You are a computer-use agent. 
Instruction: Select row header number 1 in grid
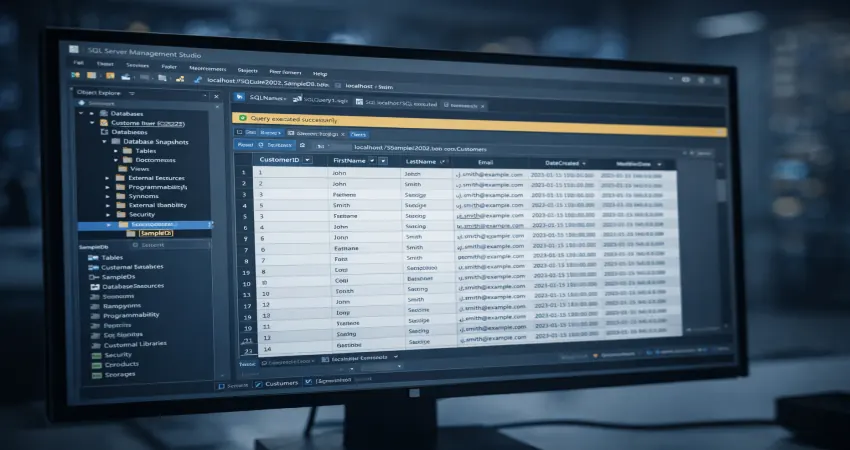pos(244,172)
